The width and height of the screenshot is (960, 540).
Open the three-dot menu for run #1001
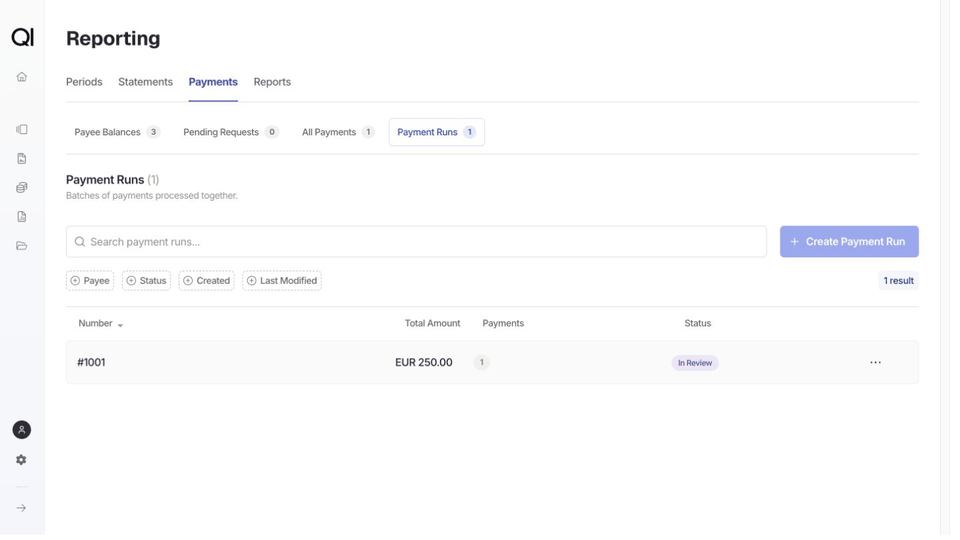pos(883,366)
